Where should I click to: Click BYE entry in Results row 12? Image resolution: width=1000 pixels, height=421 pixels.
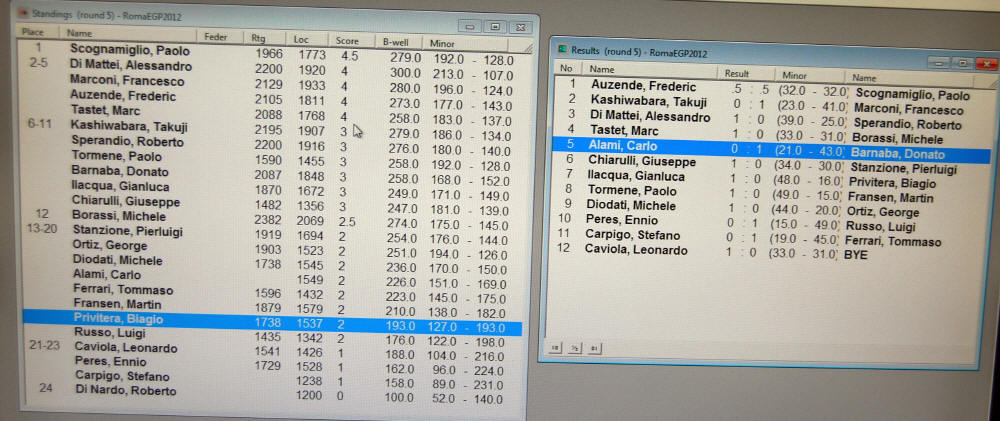[855, 255]
